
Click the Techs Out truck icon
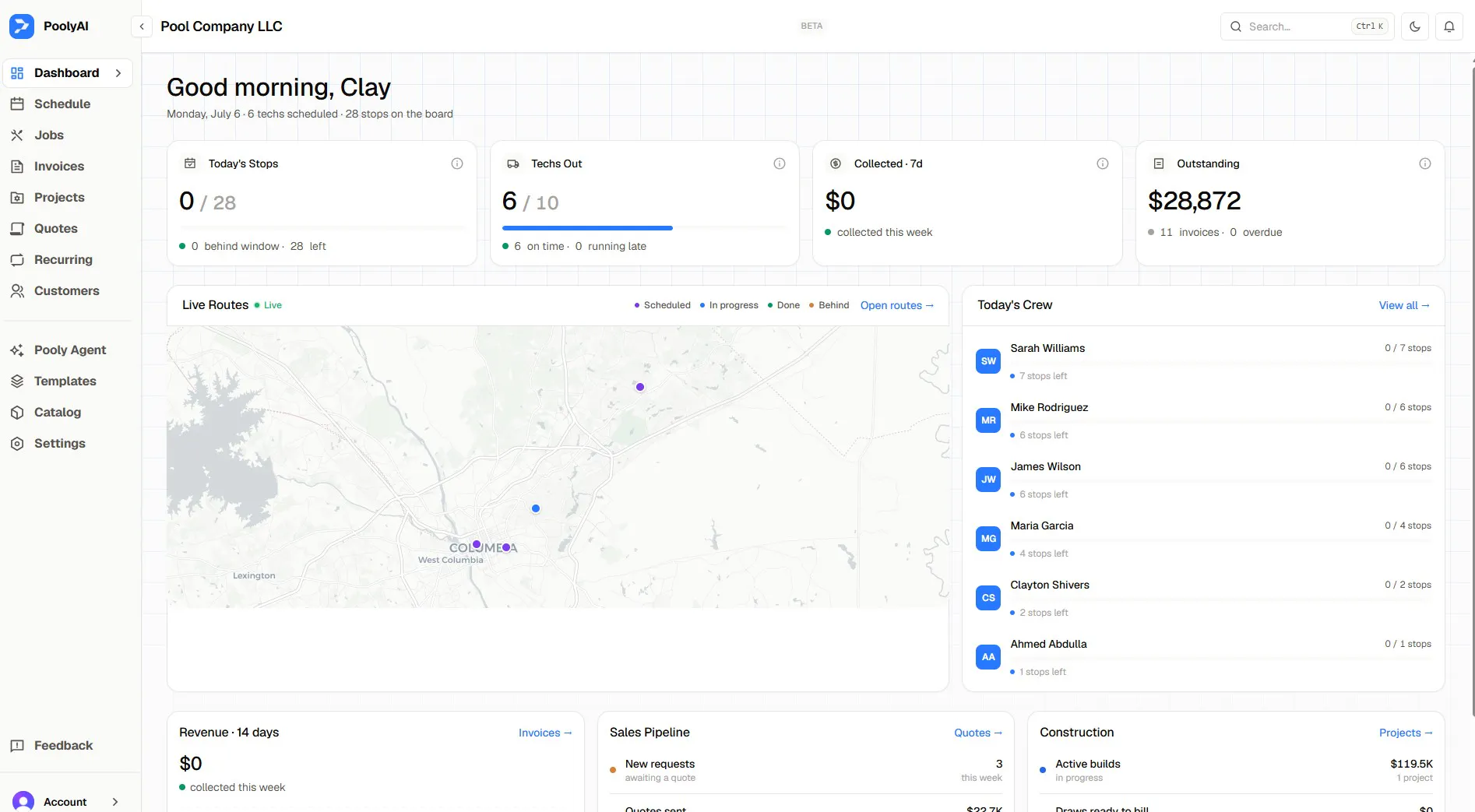pos(513,163)
